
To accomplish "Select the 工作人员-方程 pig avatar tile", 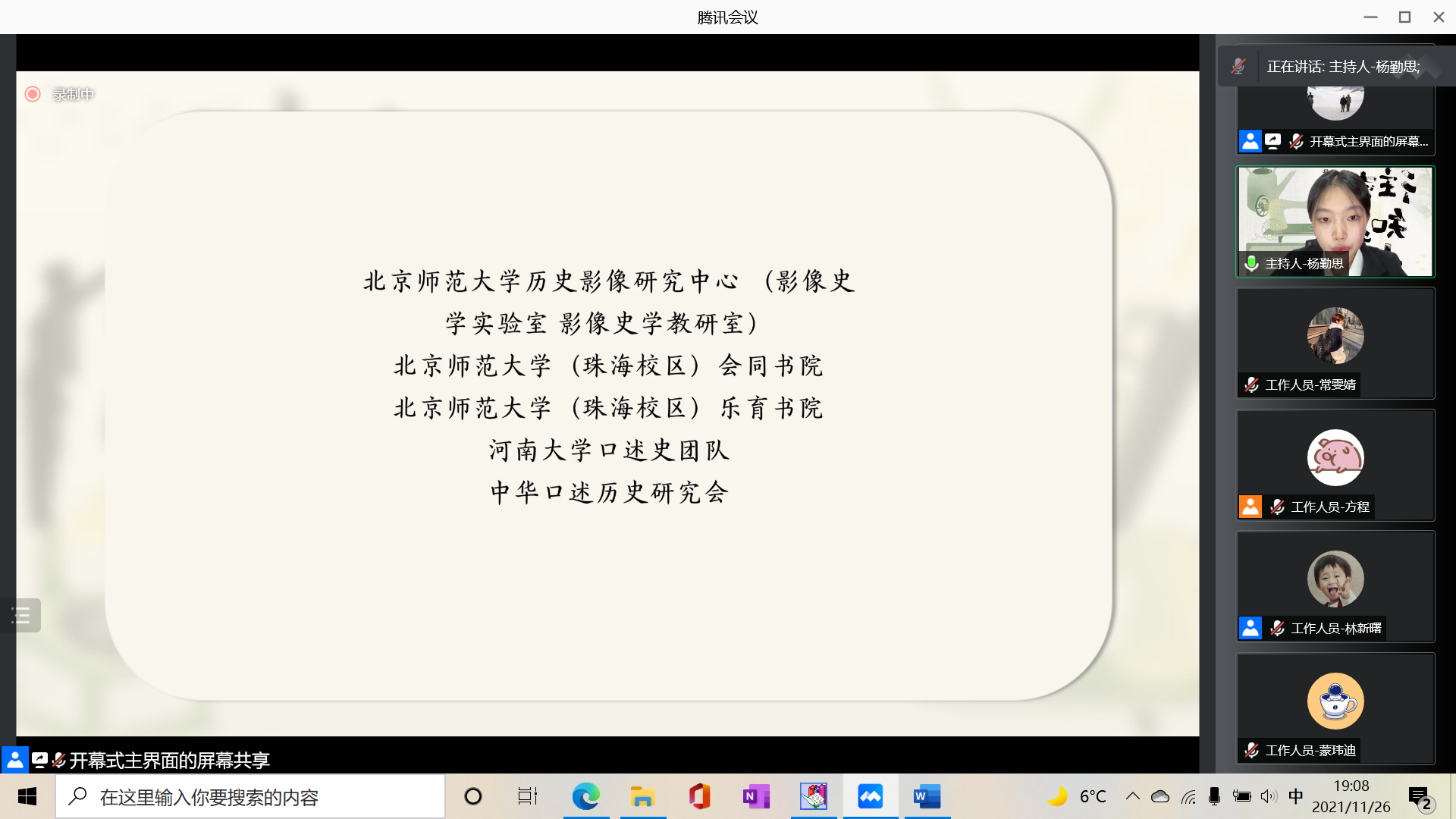I will [x=1335, y=458].
